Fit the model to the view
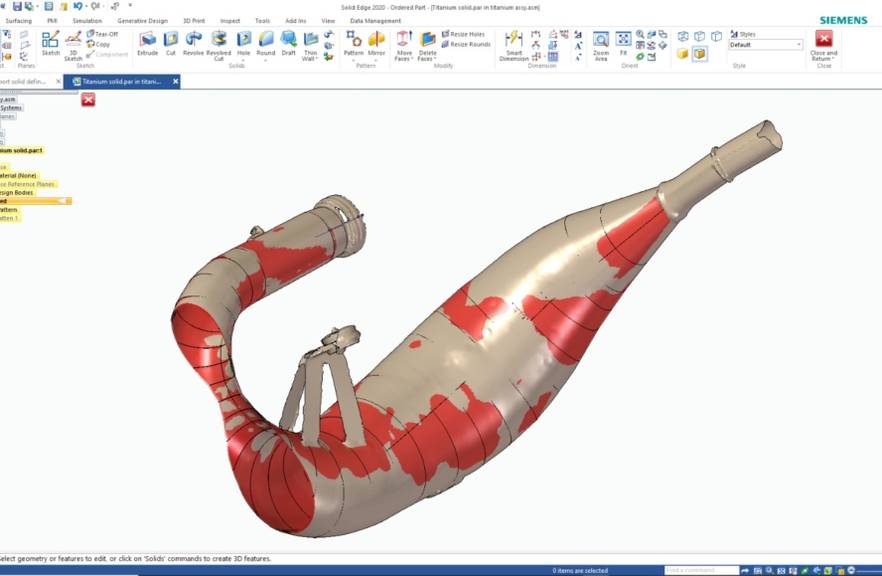The height and width of the screenshot is (576, 882). [623, 43]
